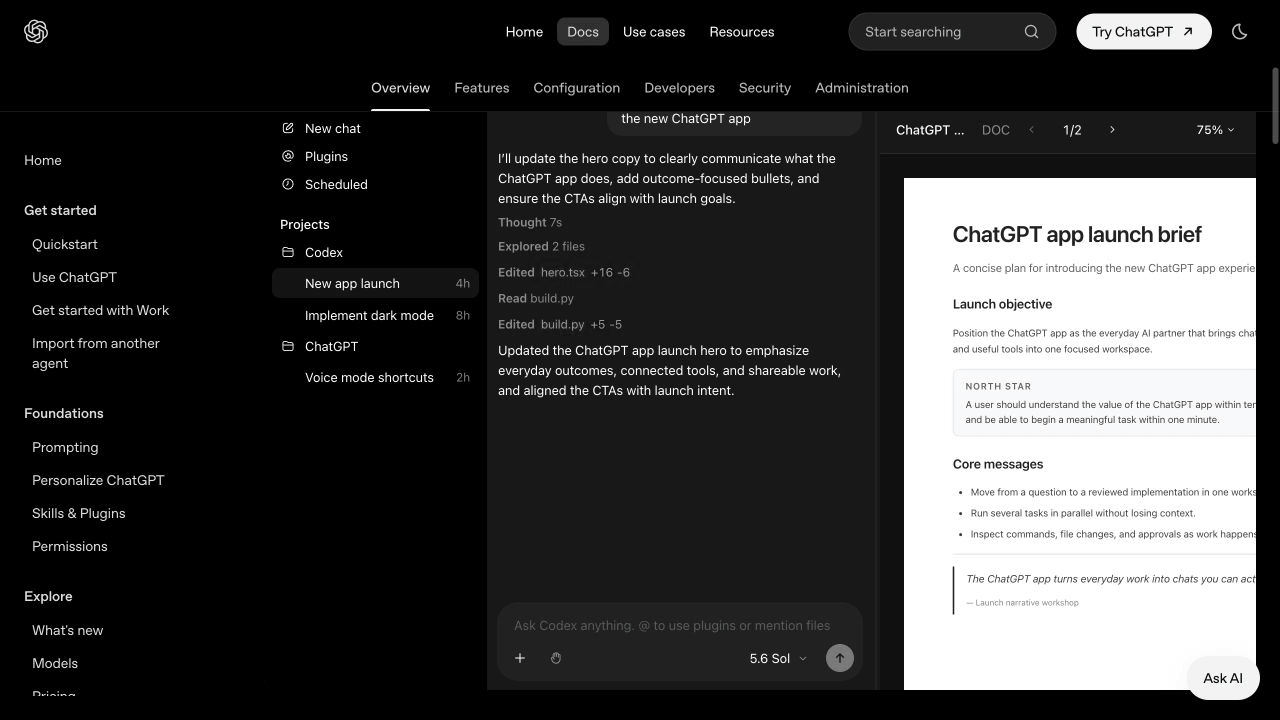Focus the Start searching field
This screenshot has width=1280, height=720.
(952, 32)
